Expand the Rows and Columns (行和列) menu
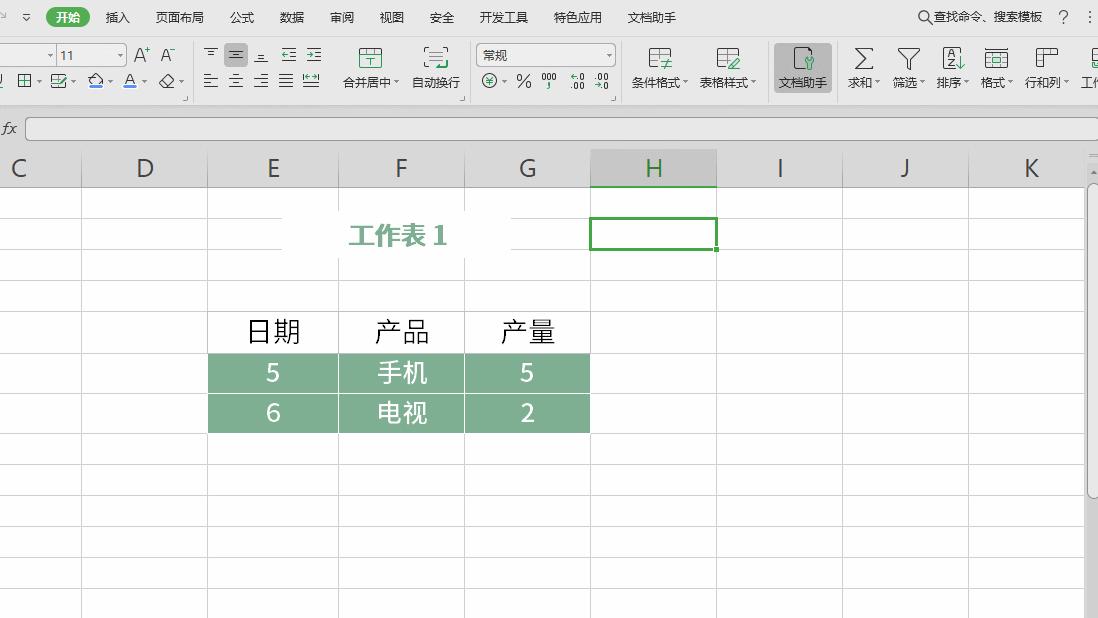The height and width of the screenshot is (618, 1098). (x=1044, y=67)
